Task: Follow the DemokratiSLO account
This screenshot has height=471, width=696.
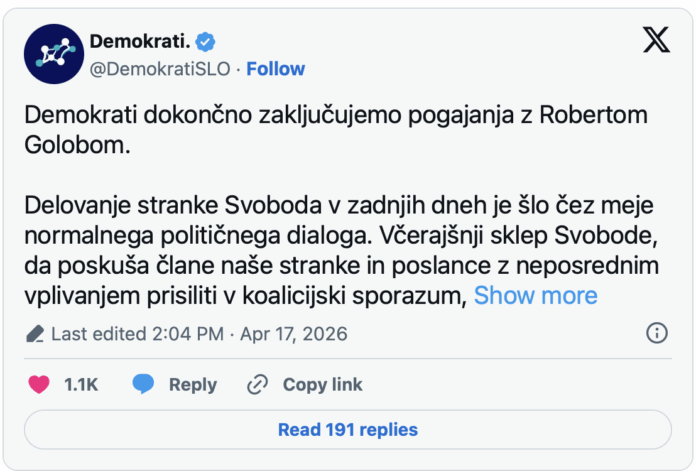Action: [x=275, y=69]
